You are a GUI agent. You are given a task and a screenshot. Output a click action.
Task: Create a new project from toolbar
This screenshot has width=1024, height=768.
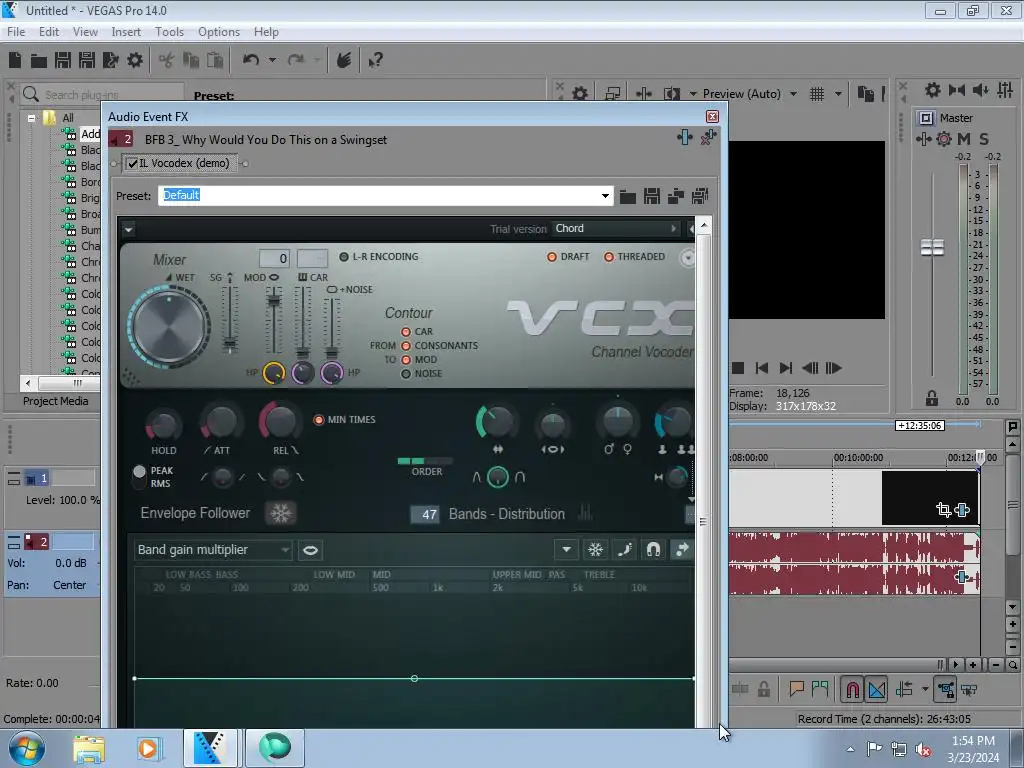[x=15, y=60]
